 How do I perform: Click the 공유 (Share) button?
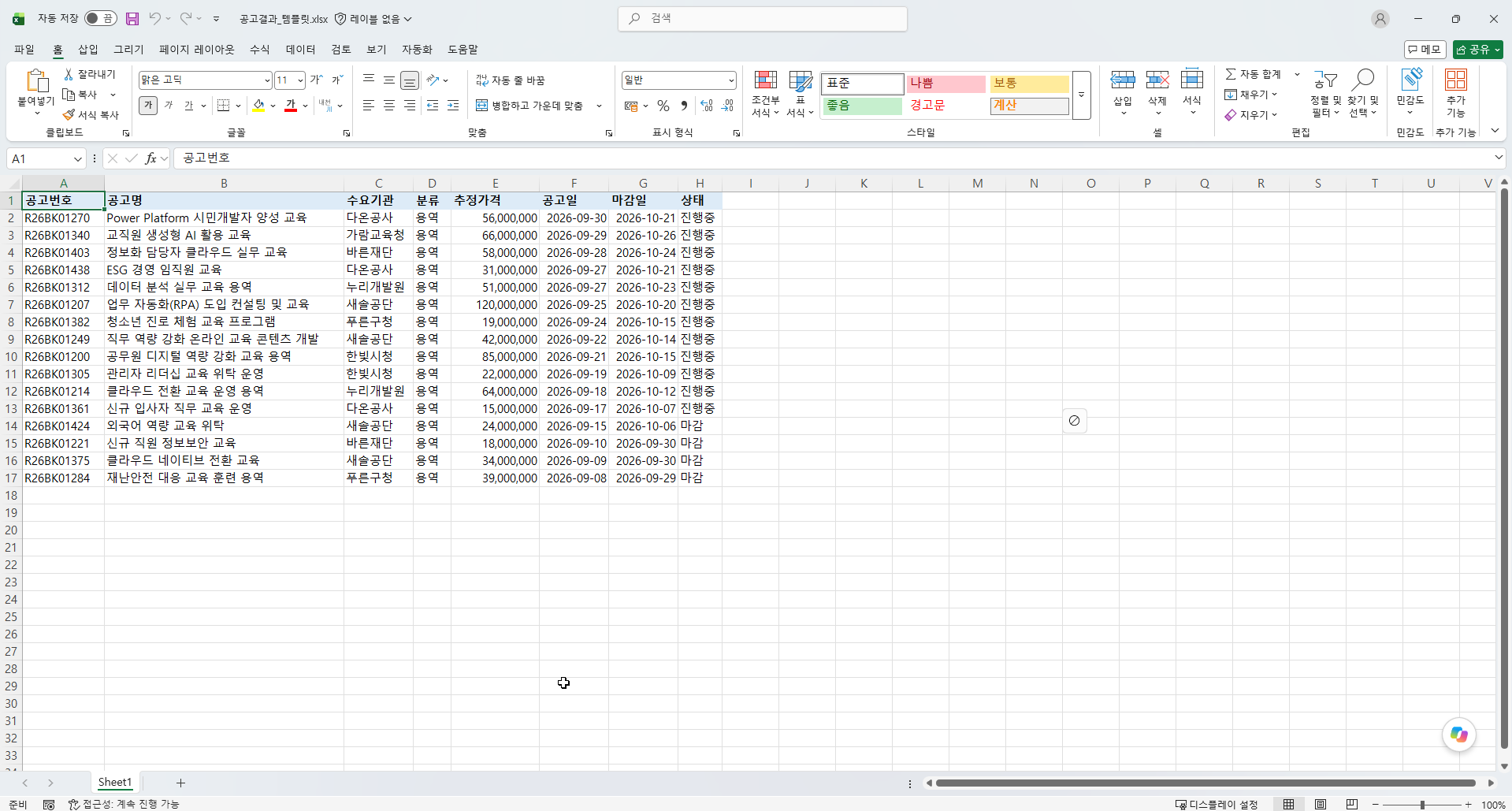point(1478,50)
